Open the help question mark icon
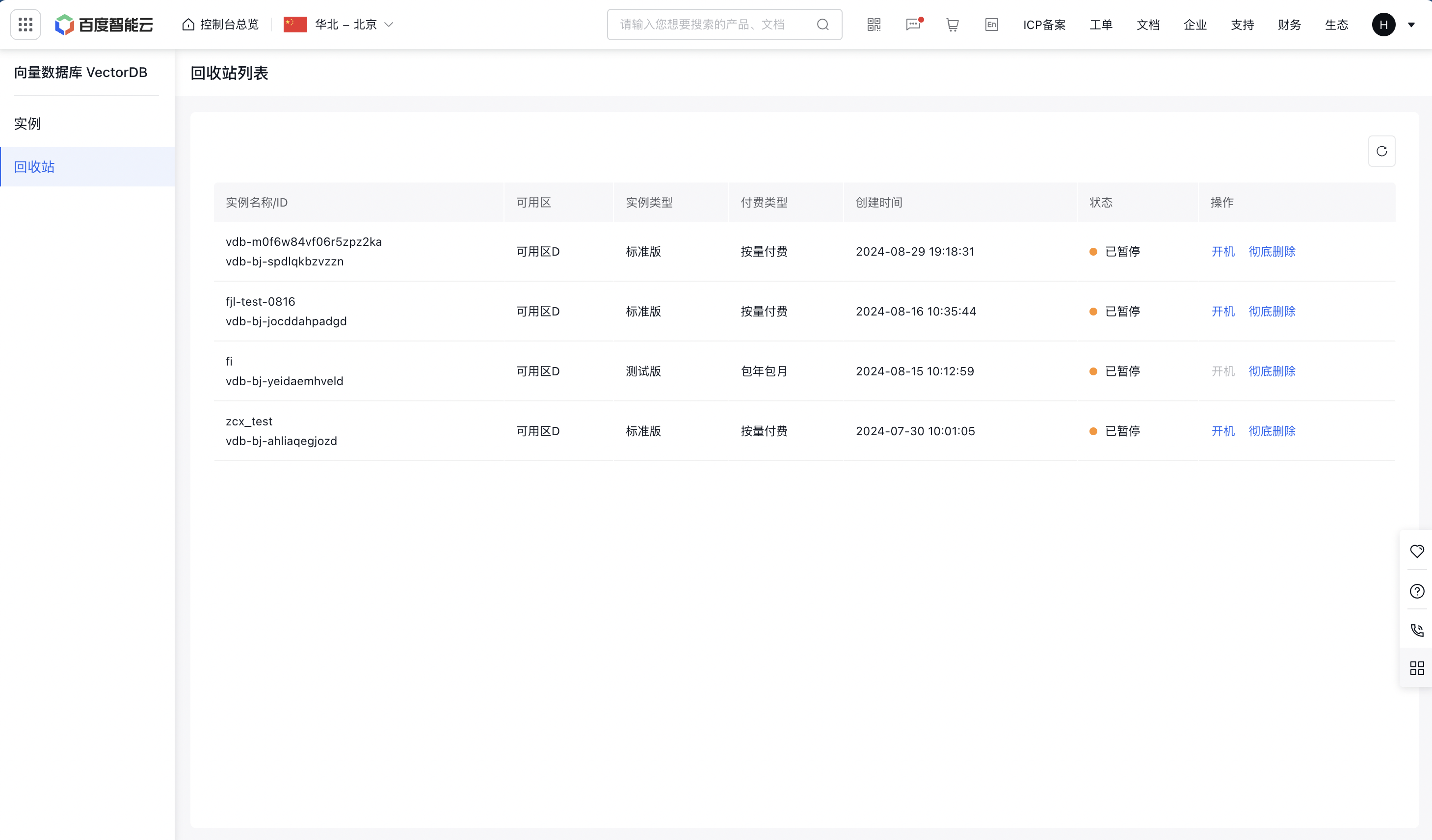The width and height of the screenshot is (1432, 840). click(1417, 591)
